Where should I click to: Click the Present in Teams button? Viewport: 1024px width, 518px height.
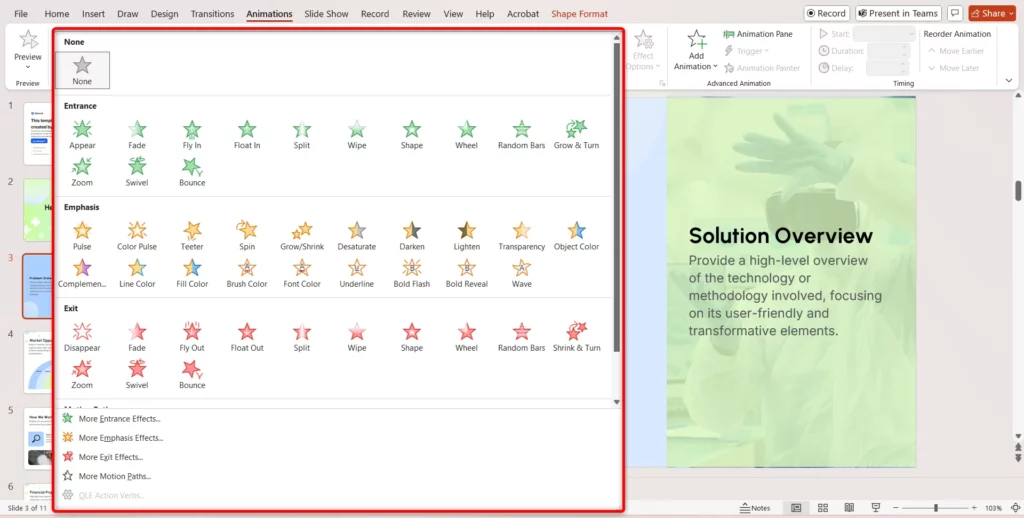pyautogui.click(x=897, y=14)
